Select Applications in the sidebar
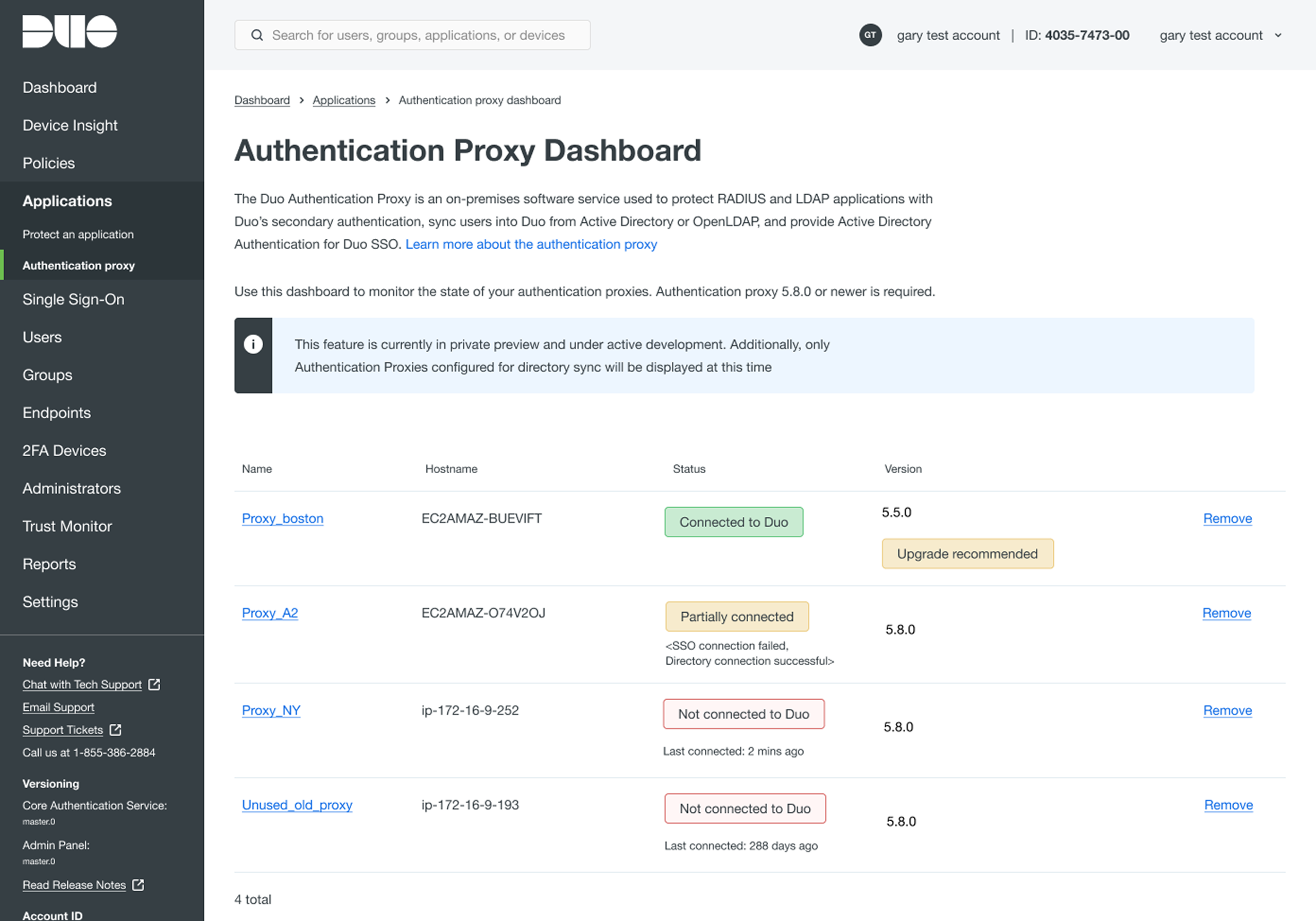This screenshot has width=1316, height=921. [67, 201]
